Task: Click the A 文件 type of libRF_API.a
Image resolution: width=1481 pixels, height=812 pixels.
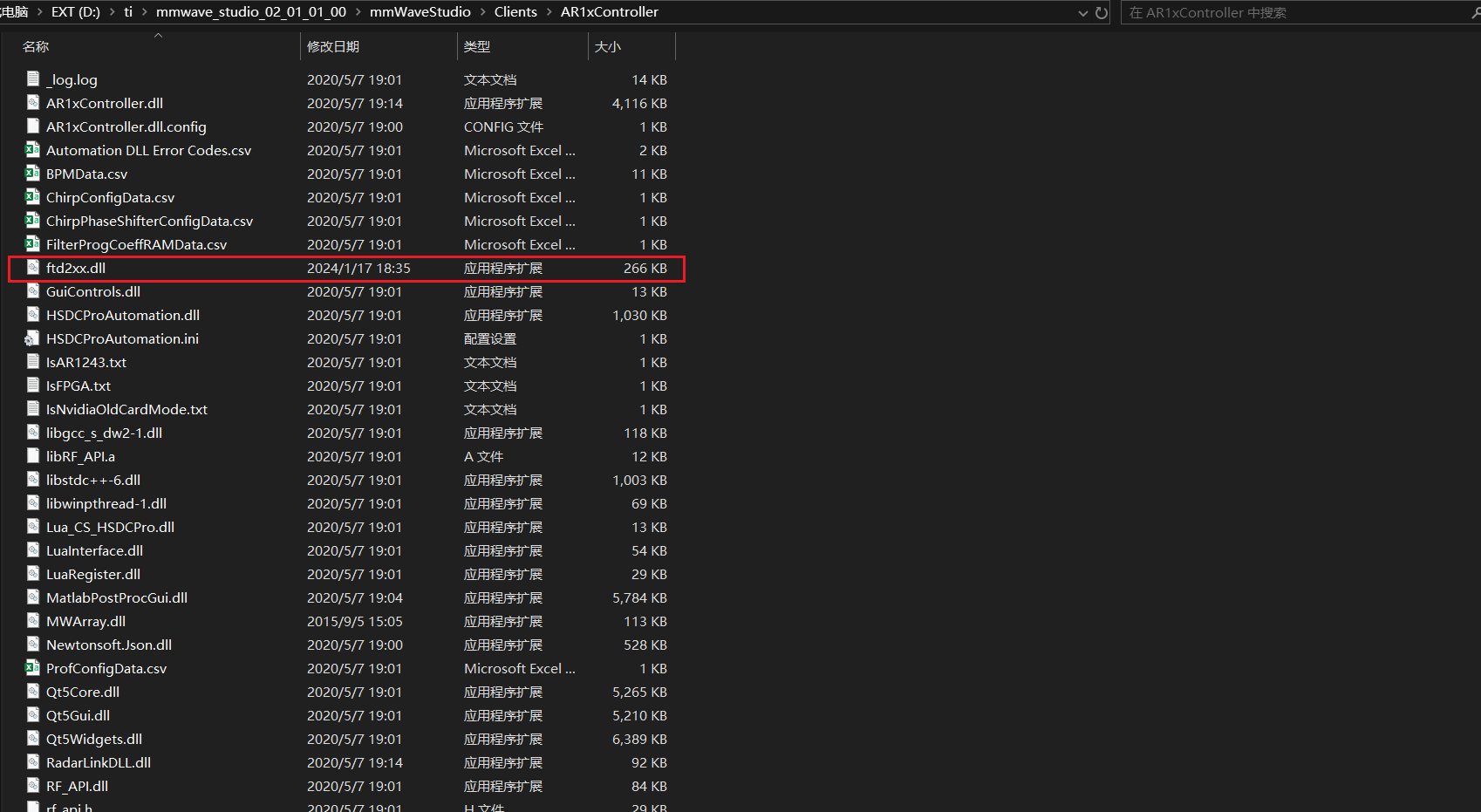Action: tap(483, 456)
